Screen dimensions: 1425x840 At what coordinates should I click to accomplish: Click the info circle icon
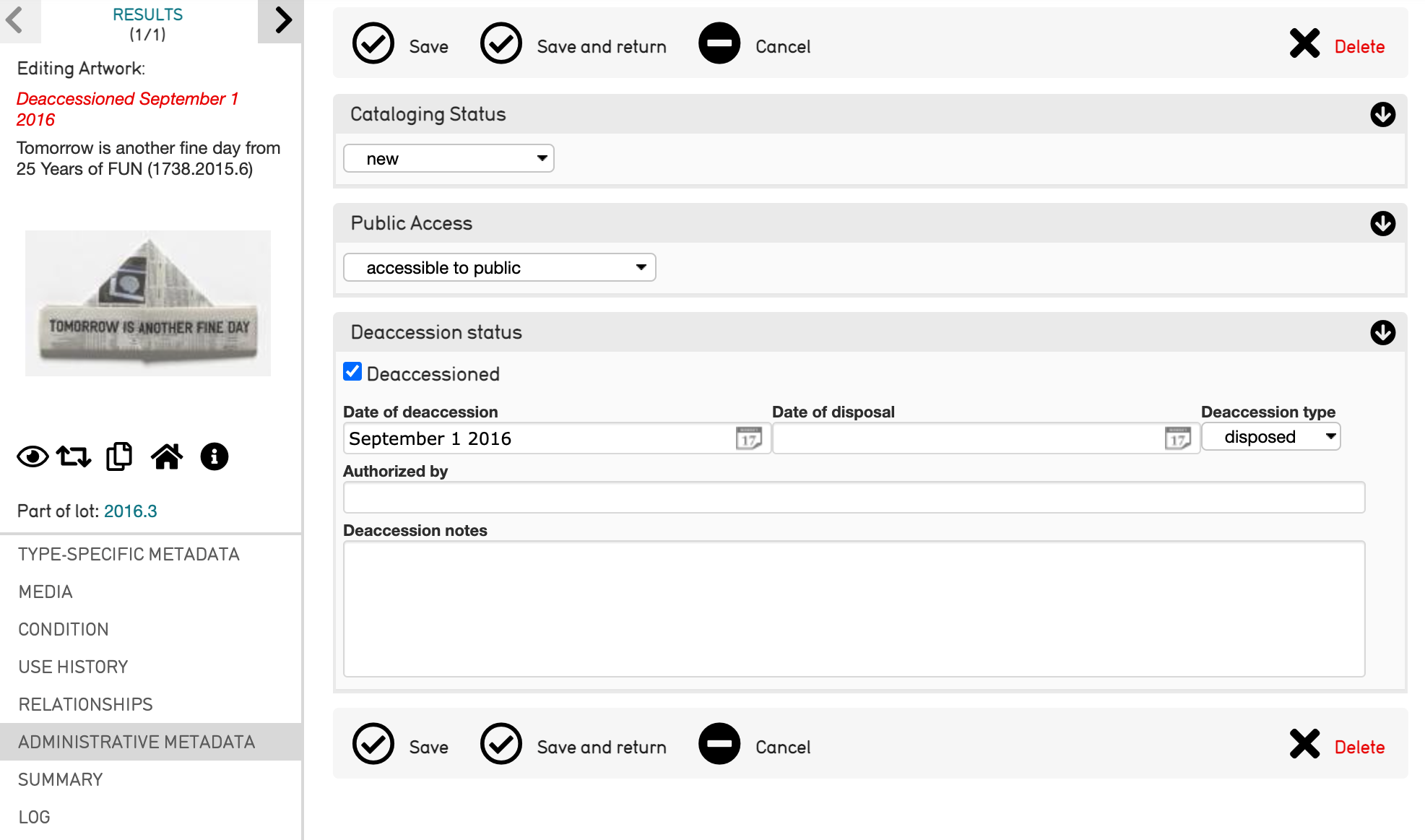point(215,456)
